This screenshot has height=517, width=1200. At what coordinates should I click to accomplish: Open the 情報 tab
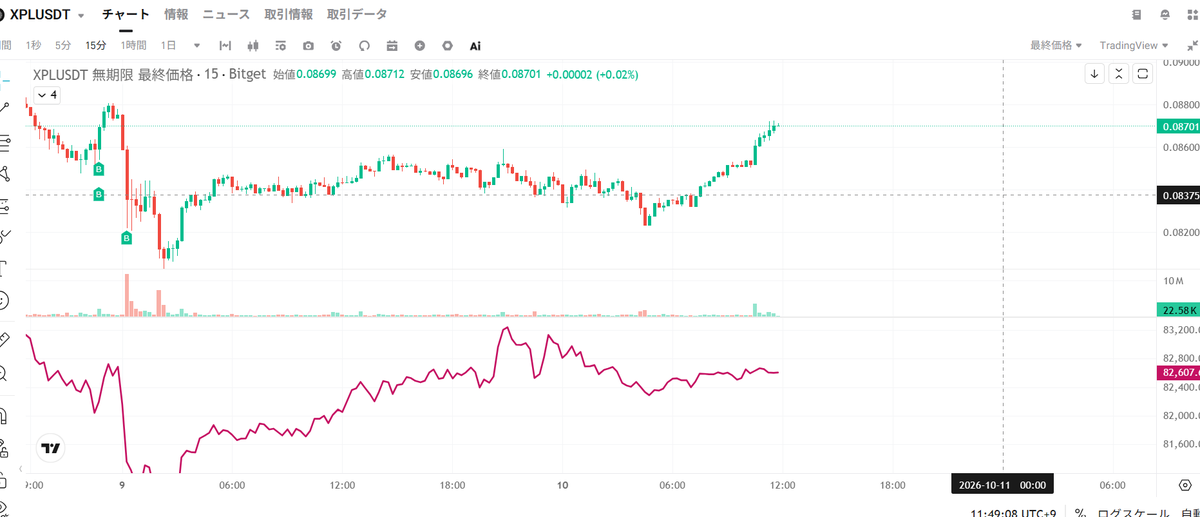176,15
